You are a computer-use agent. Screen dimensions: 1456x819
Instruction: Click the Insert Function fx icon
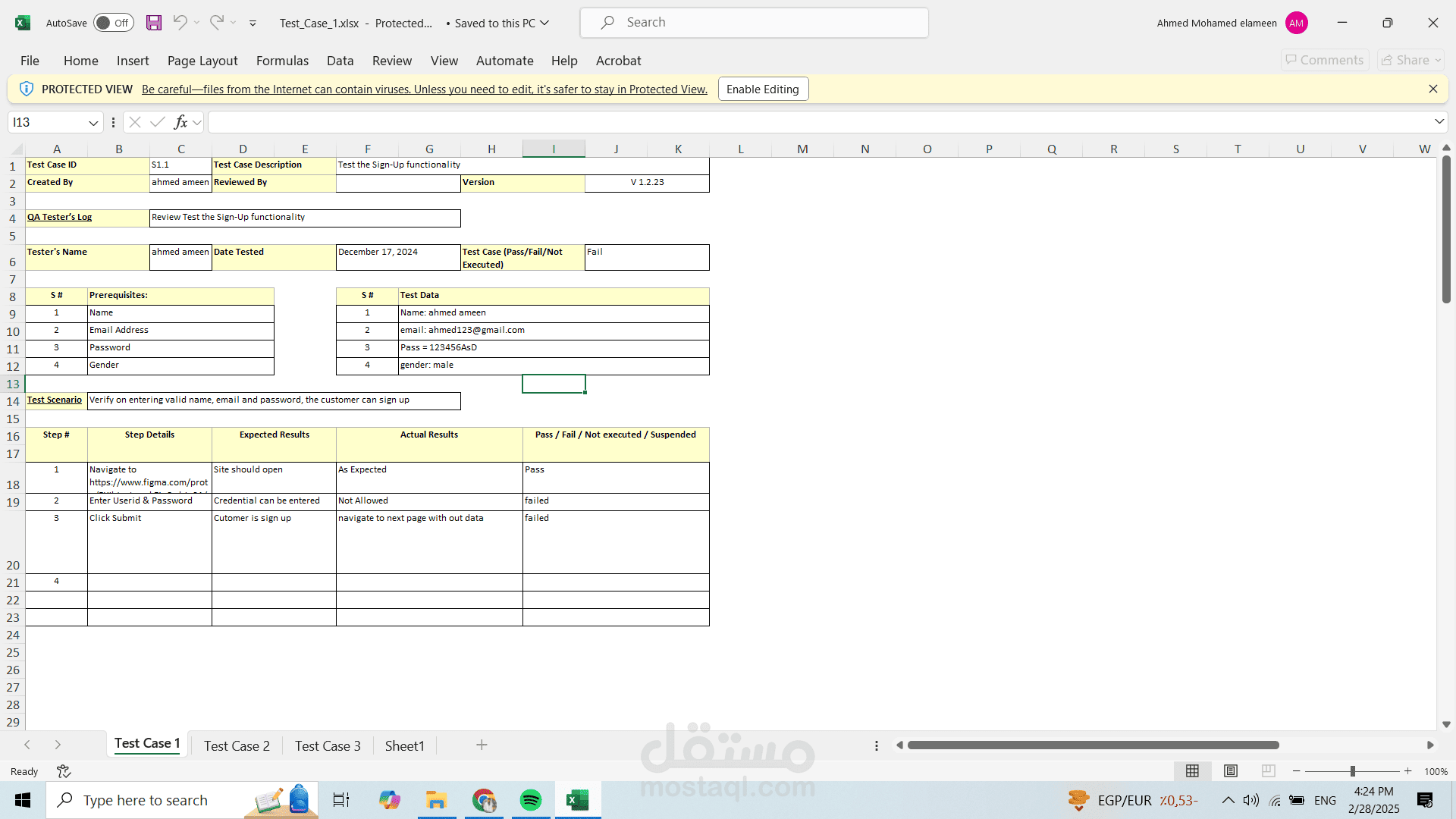(180, 122)
